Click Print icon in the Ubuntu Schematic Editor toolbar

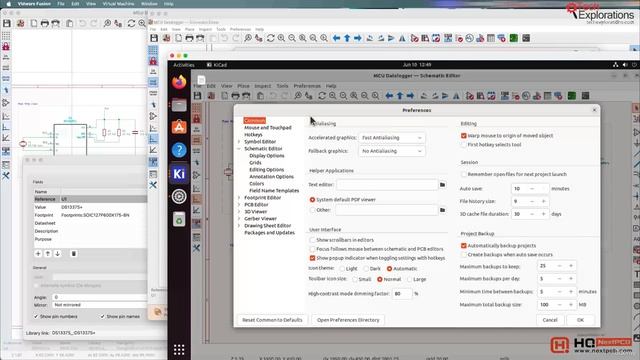click(x=235, y=96)
